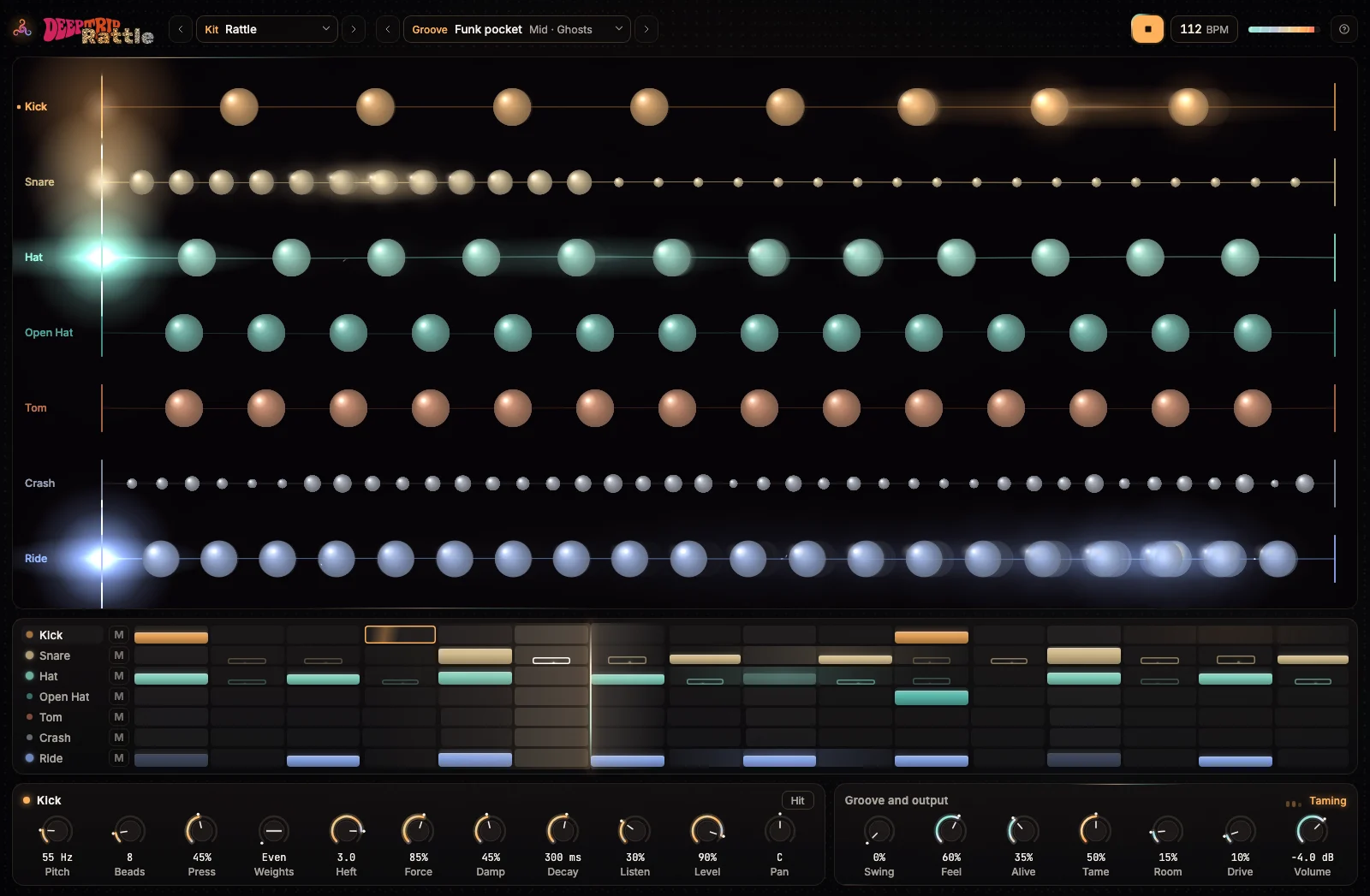1370x896 pixels.
Task: Click the Tame knob at 50%
Action: [1095, 830]
